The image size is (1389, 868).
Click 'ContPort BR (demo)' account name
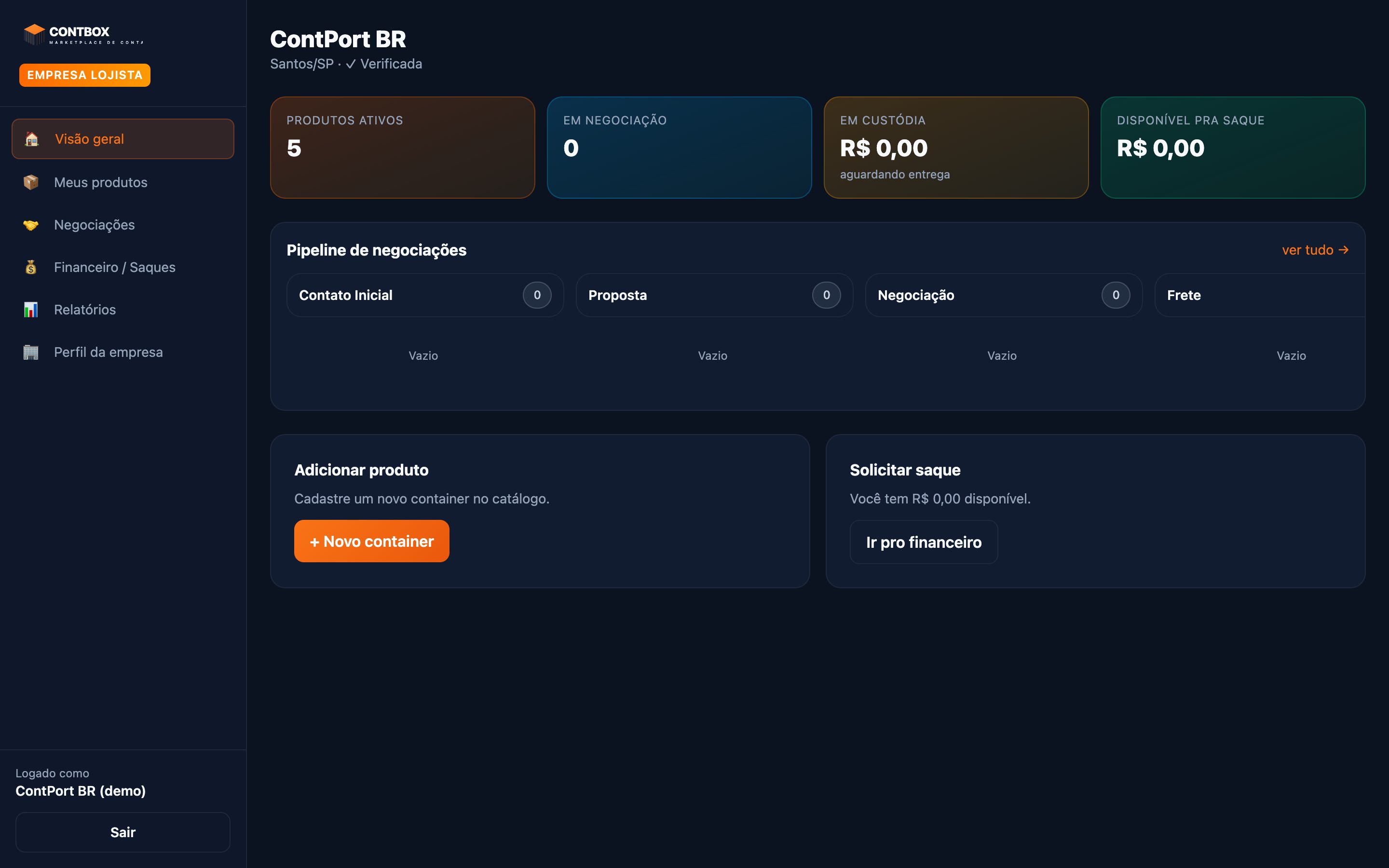point(81,791)
